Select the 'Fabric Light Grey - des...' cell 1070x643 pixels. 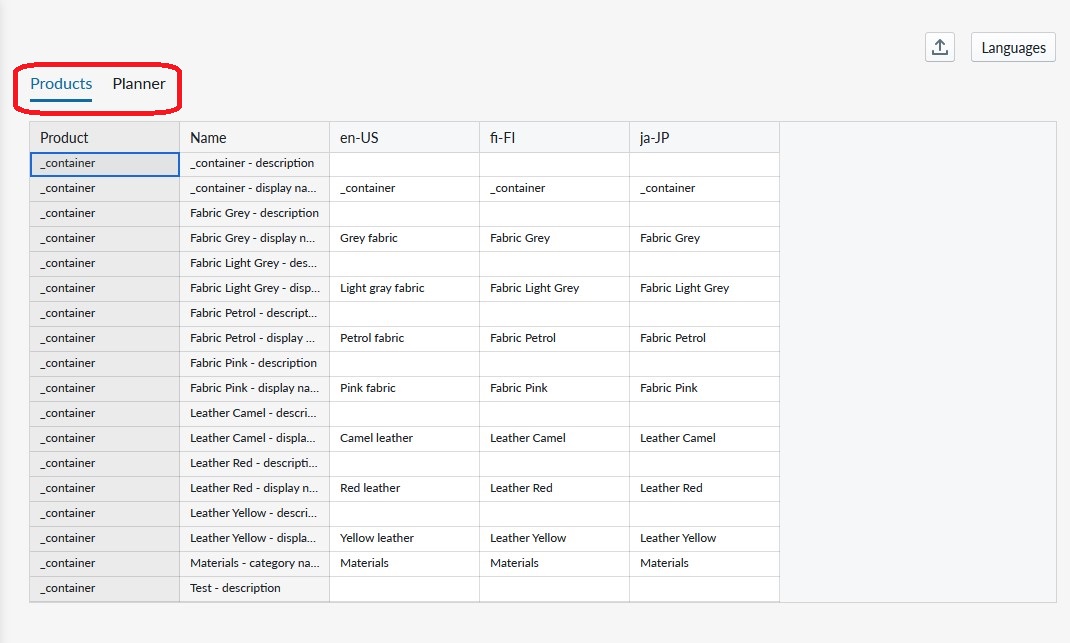[255, 264]
